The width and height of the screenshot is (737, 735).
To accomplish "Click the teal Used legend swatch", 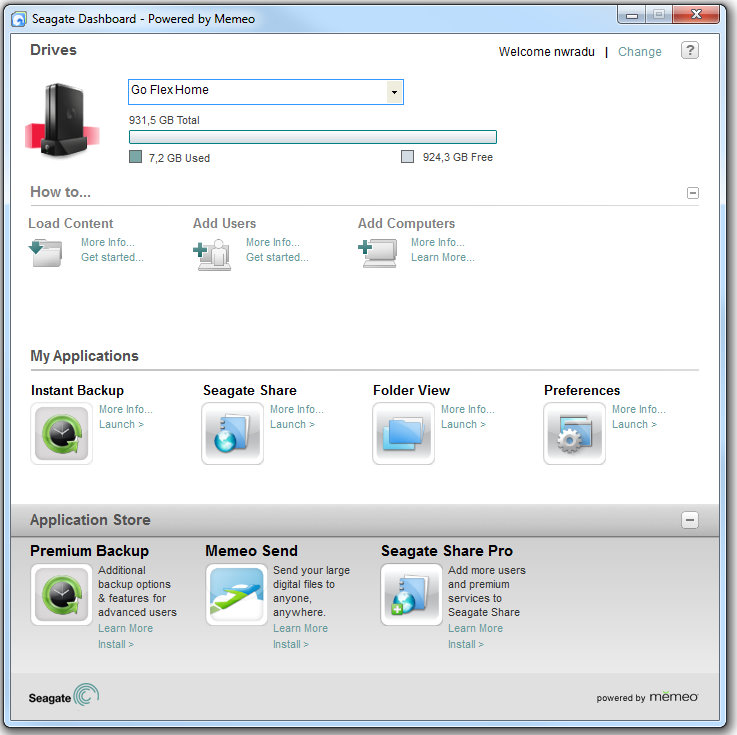I will point(135,156).
